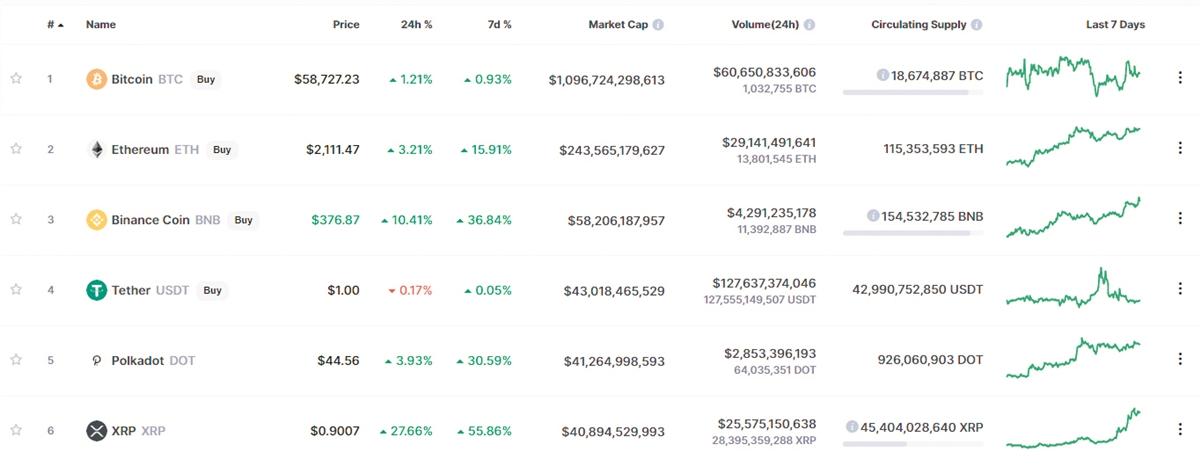Click the Tether green logo icon
Screen dimensions: 1200x466
click(x=96, y=290)
